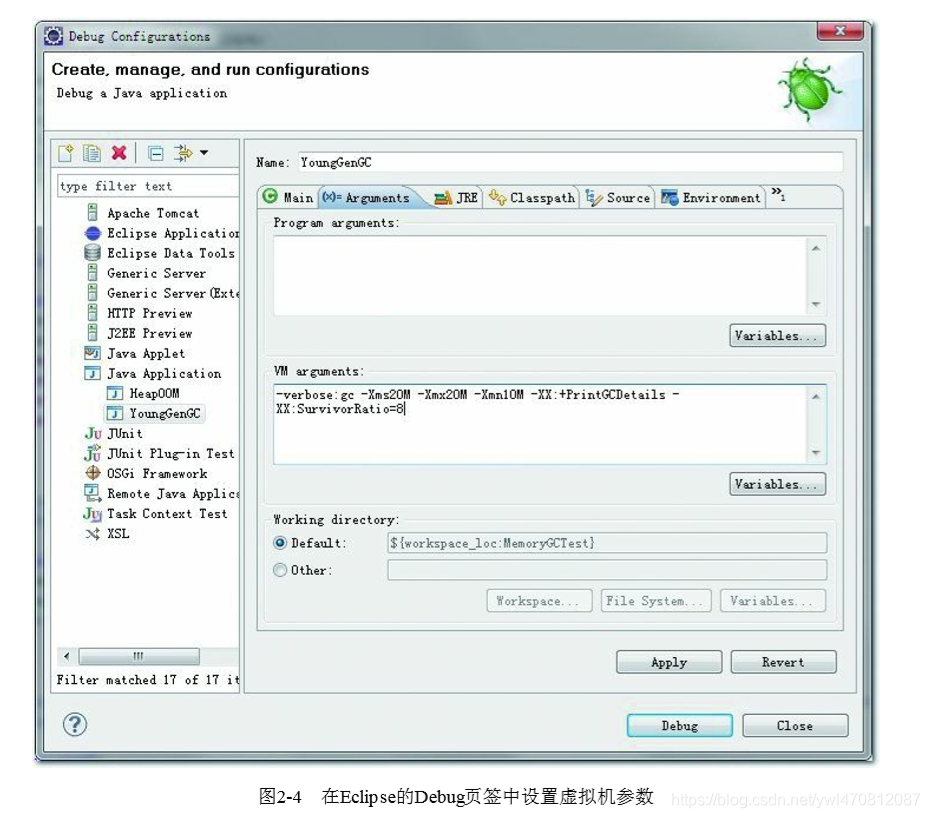This screenshot has height=818, width=930.
Task: Click the Debug button
Action: point(680,725)
